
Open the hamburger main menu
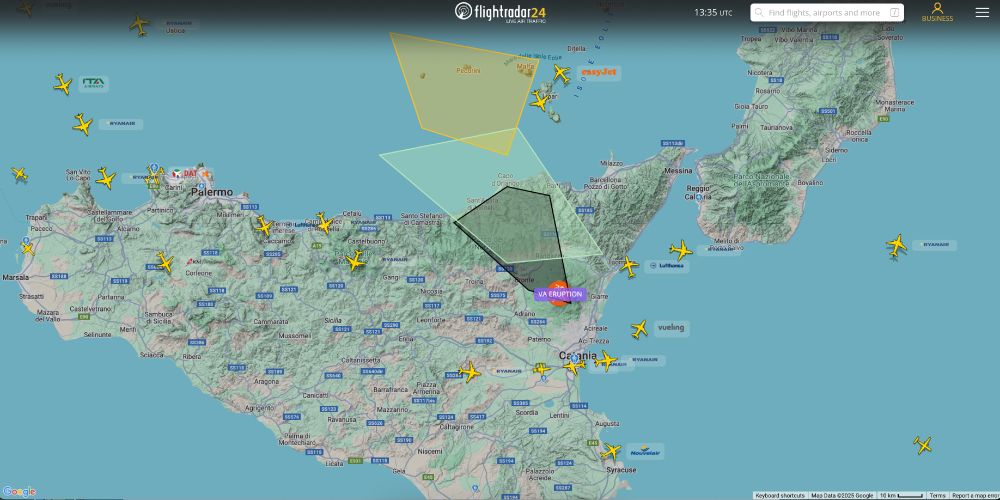tap(982, 13)
